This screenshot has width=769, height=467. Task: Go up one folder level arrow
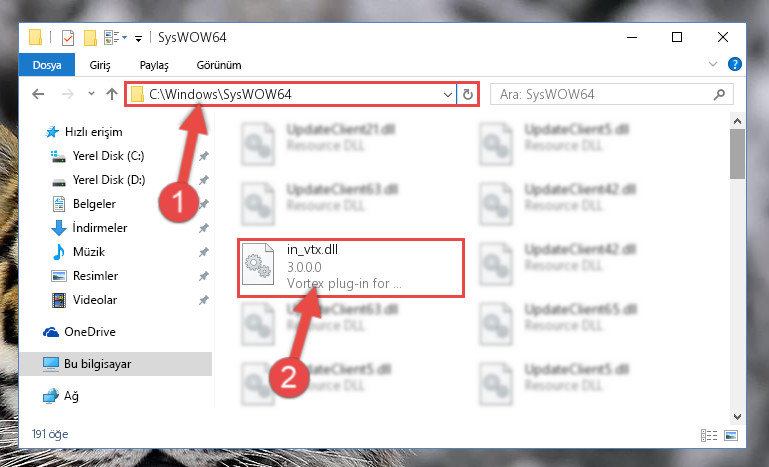point(112,94)
